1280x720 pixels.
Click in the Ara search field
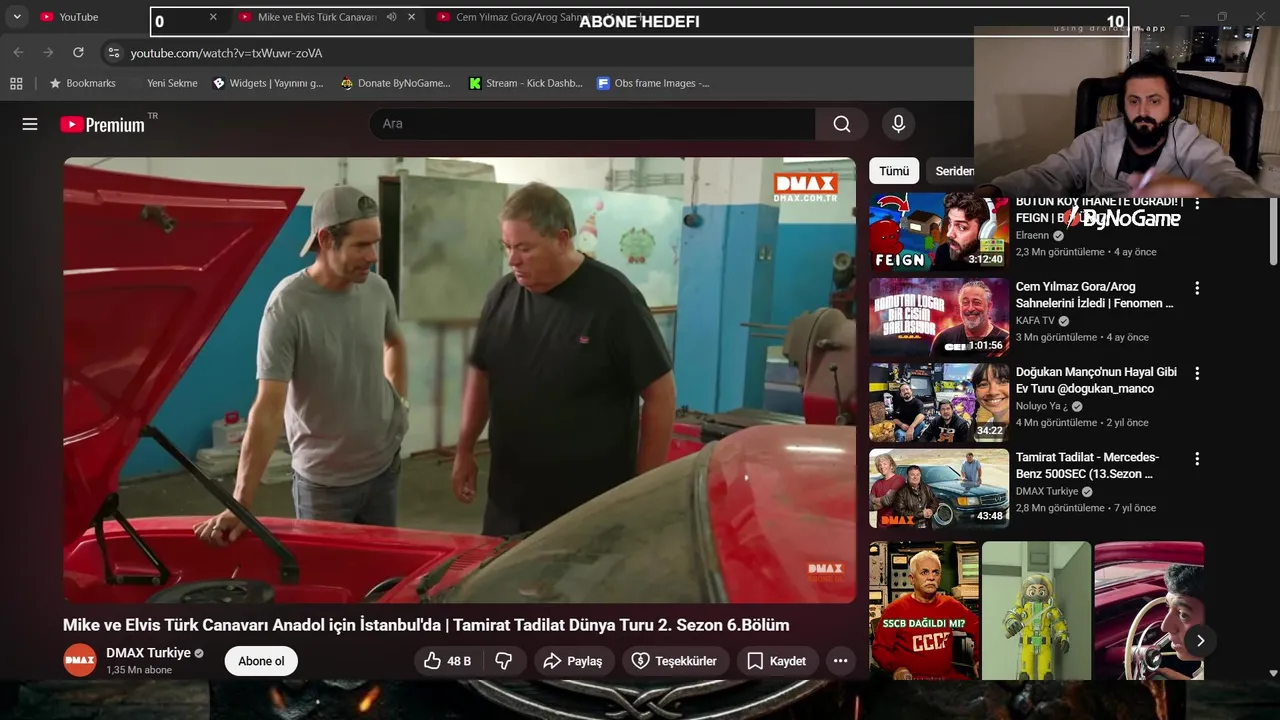pos(592,124)
